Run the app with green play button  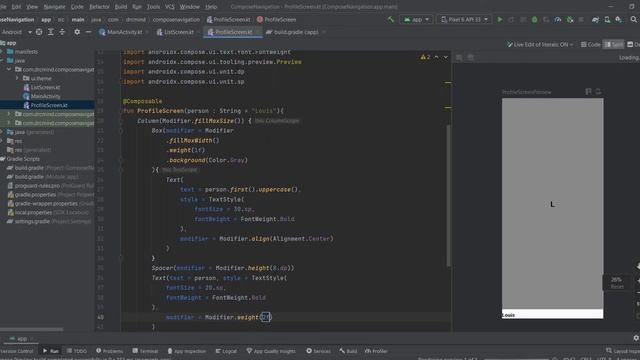(x=500, y=19)
